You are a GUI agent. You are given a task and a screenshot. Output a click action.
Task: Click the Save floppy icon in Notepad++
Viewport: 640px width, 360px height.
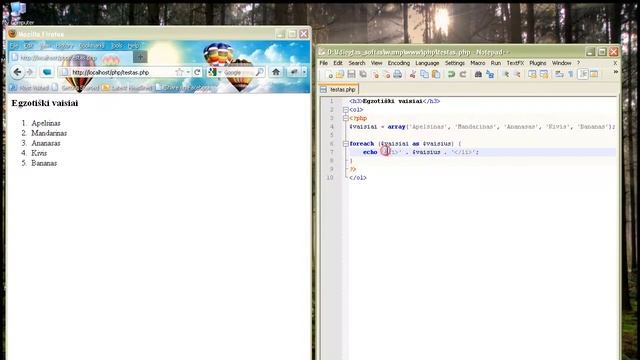pos(351,74)
